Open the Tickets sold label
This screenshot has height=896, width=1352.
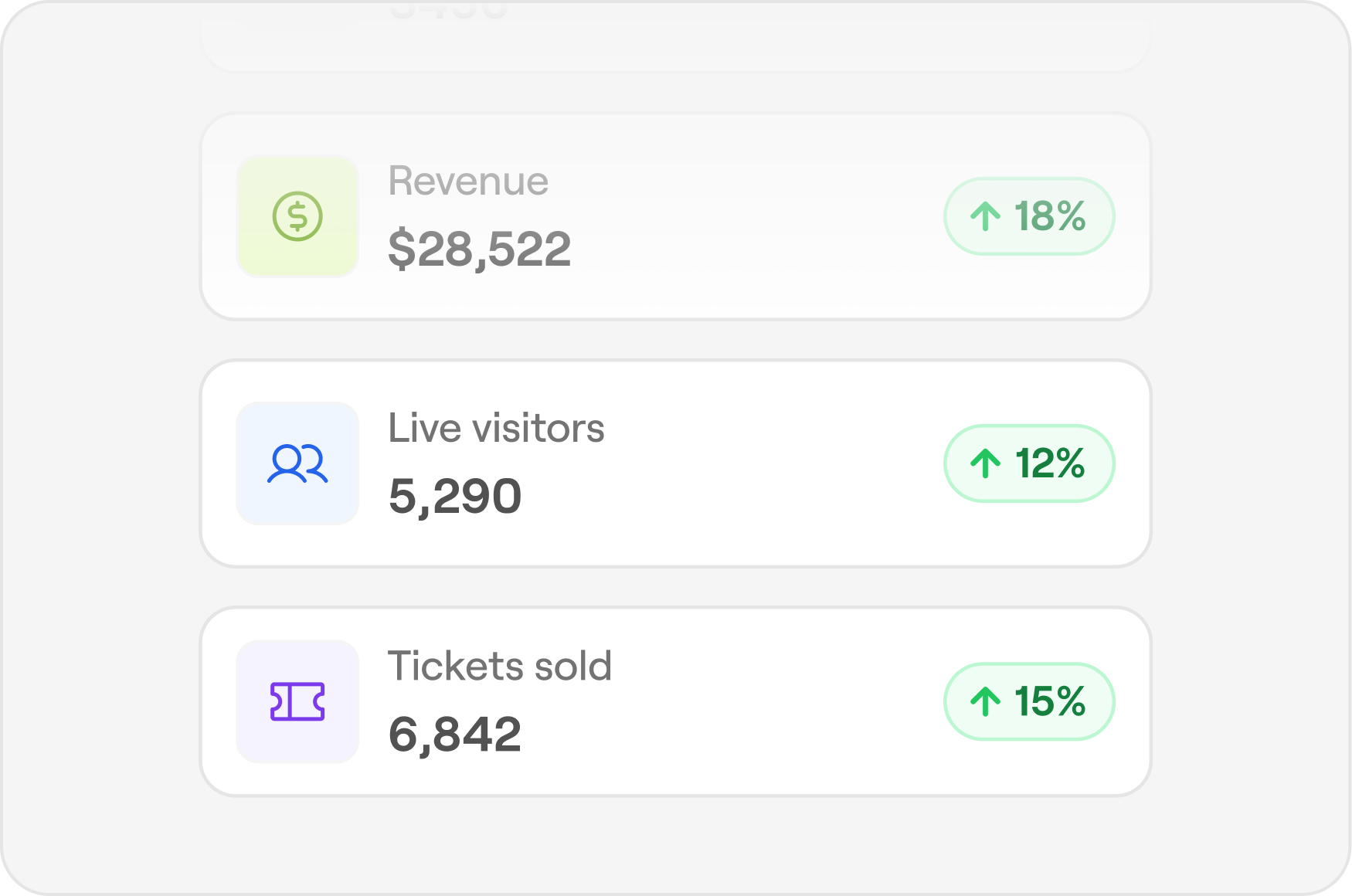click(500, 666)
